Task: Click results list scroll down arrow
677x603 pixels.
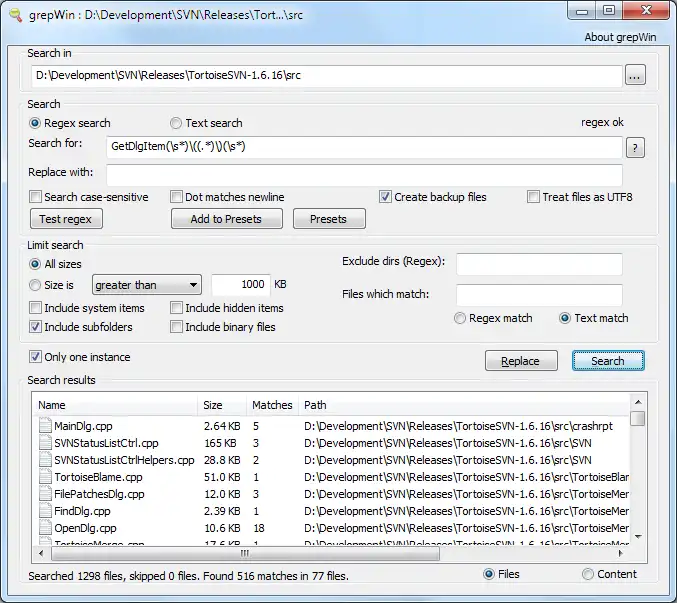Action: tap(638, 537)
